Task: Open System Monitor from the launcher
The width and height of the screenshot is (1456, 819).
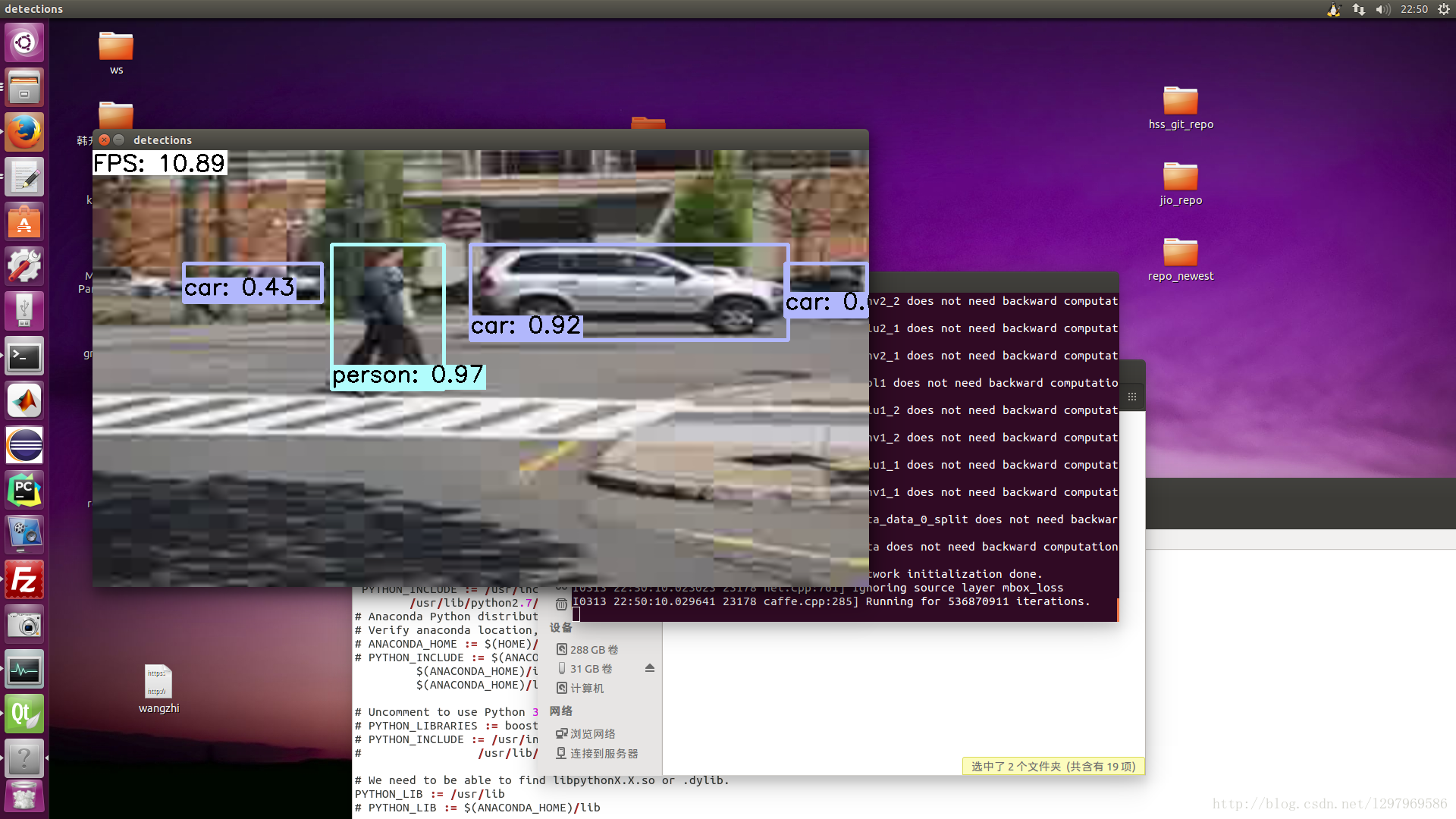Action: click(x=24, y=670)
